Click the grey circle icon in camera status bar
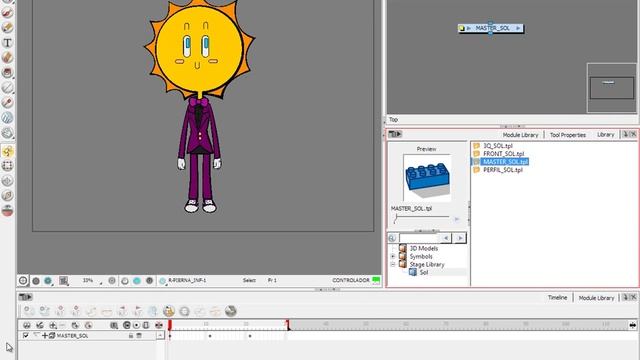This screenshot has height=360, width=640. 36,281
